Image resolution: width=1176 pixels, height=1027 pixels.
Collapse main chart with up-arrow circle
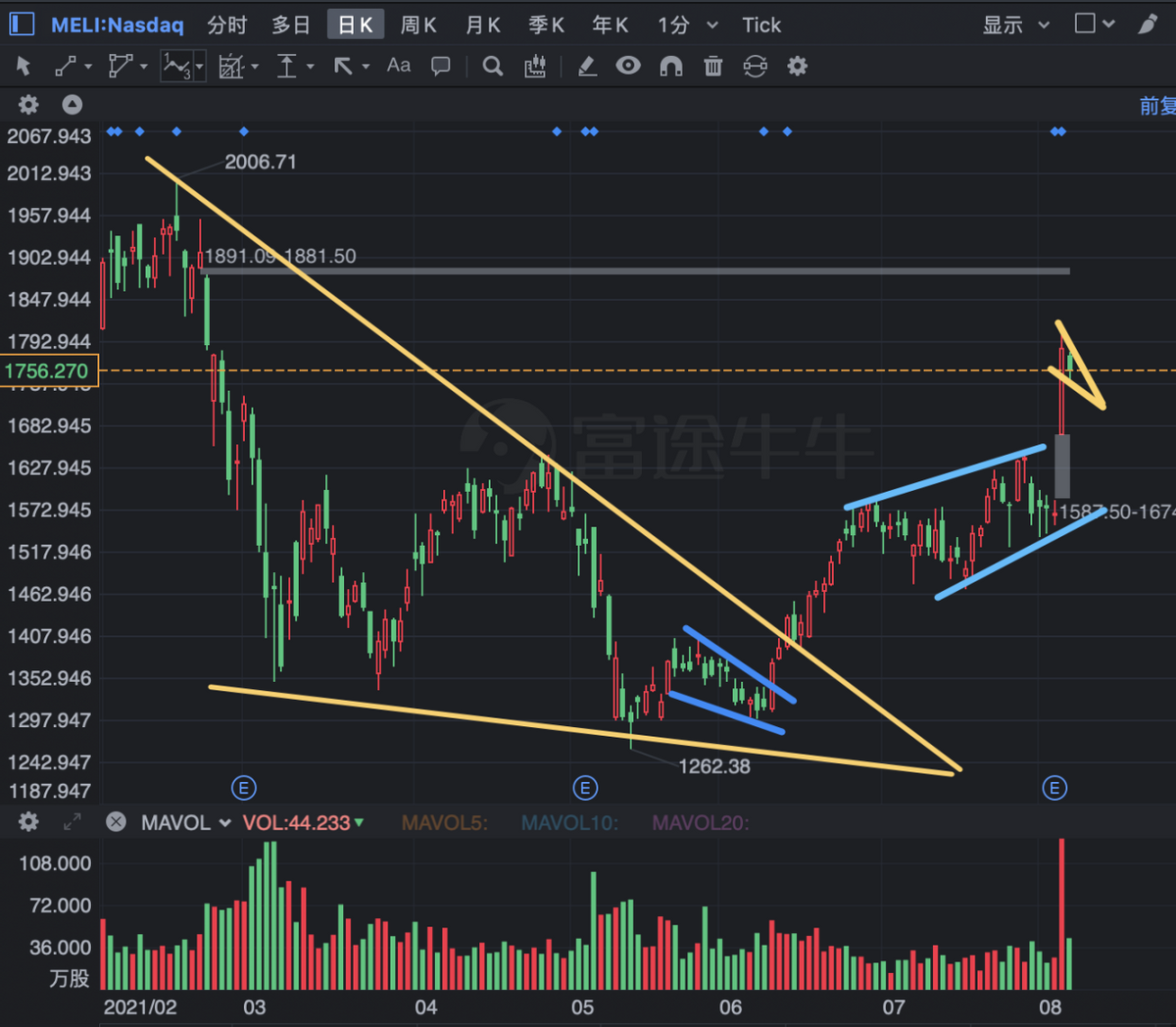73,104
